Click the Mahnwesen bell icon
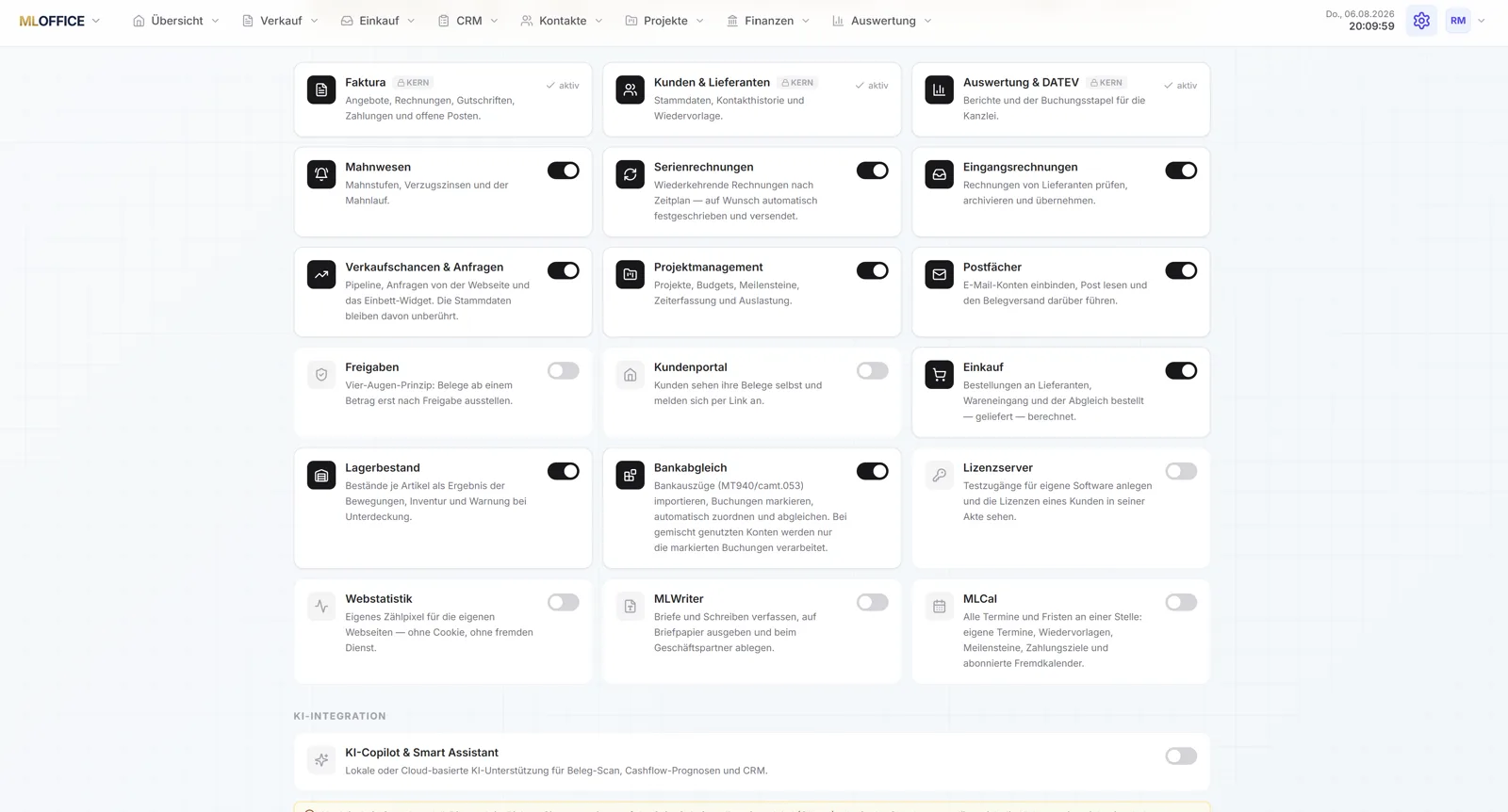The image size is (1508, 812). (321, 174)
